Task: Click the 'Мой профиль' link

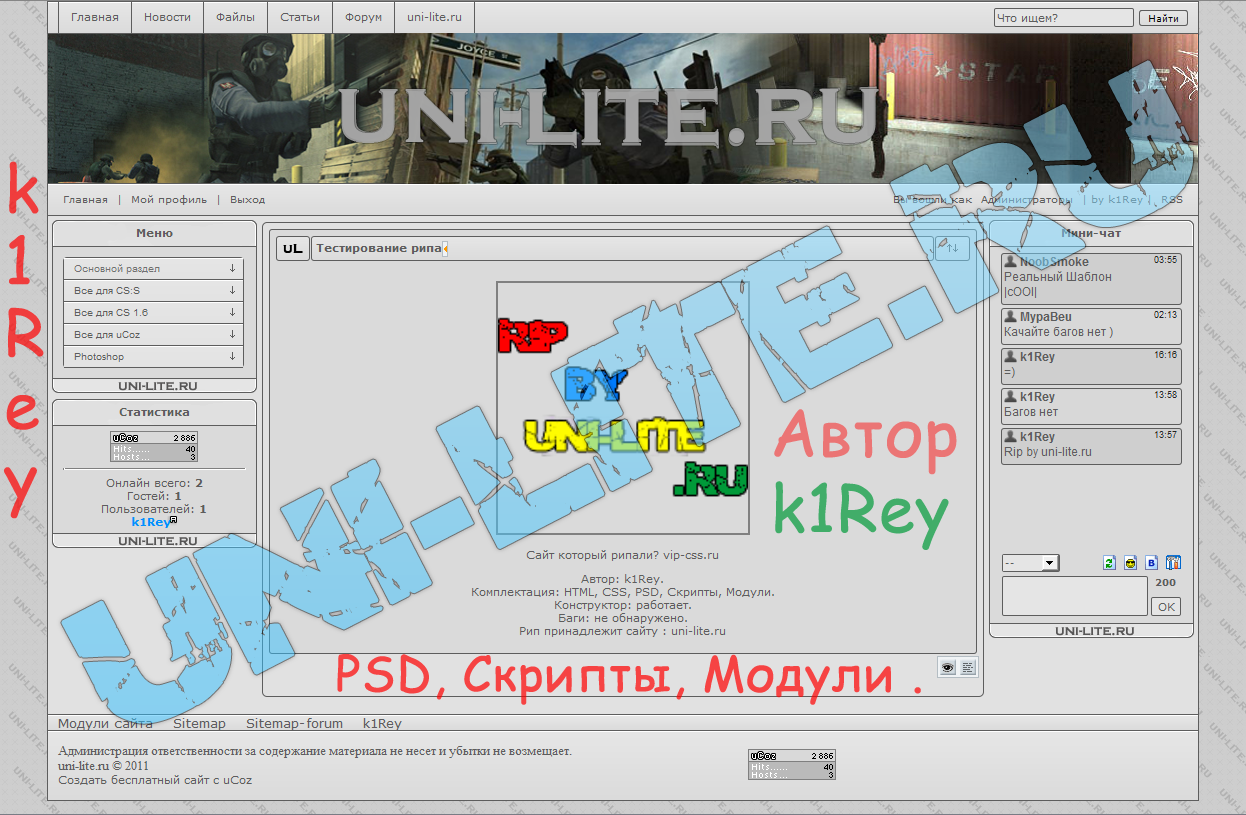Action: [169, 200]
